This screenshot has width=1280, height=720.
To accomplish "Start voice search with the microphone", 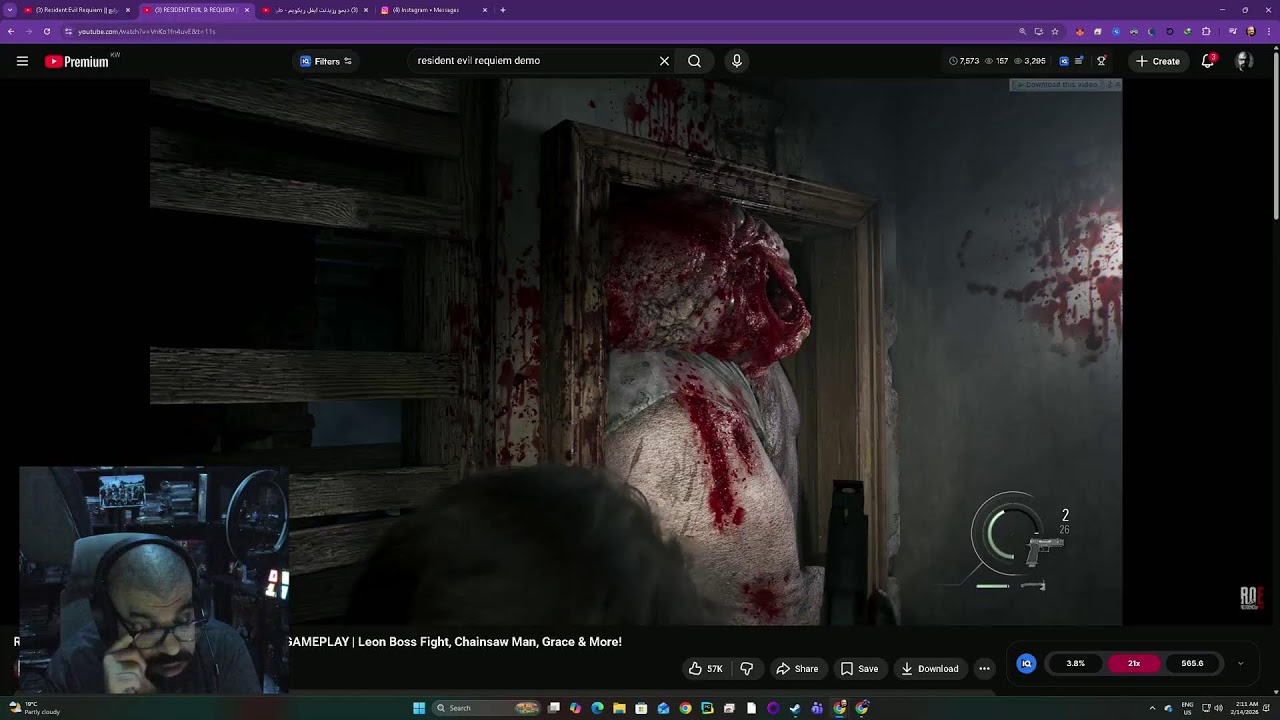I will tap(737, 61).
